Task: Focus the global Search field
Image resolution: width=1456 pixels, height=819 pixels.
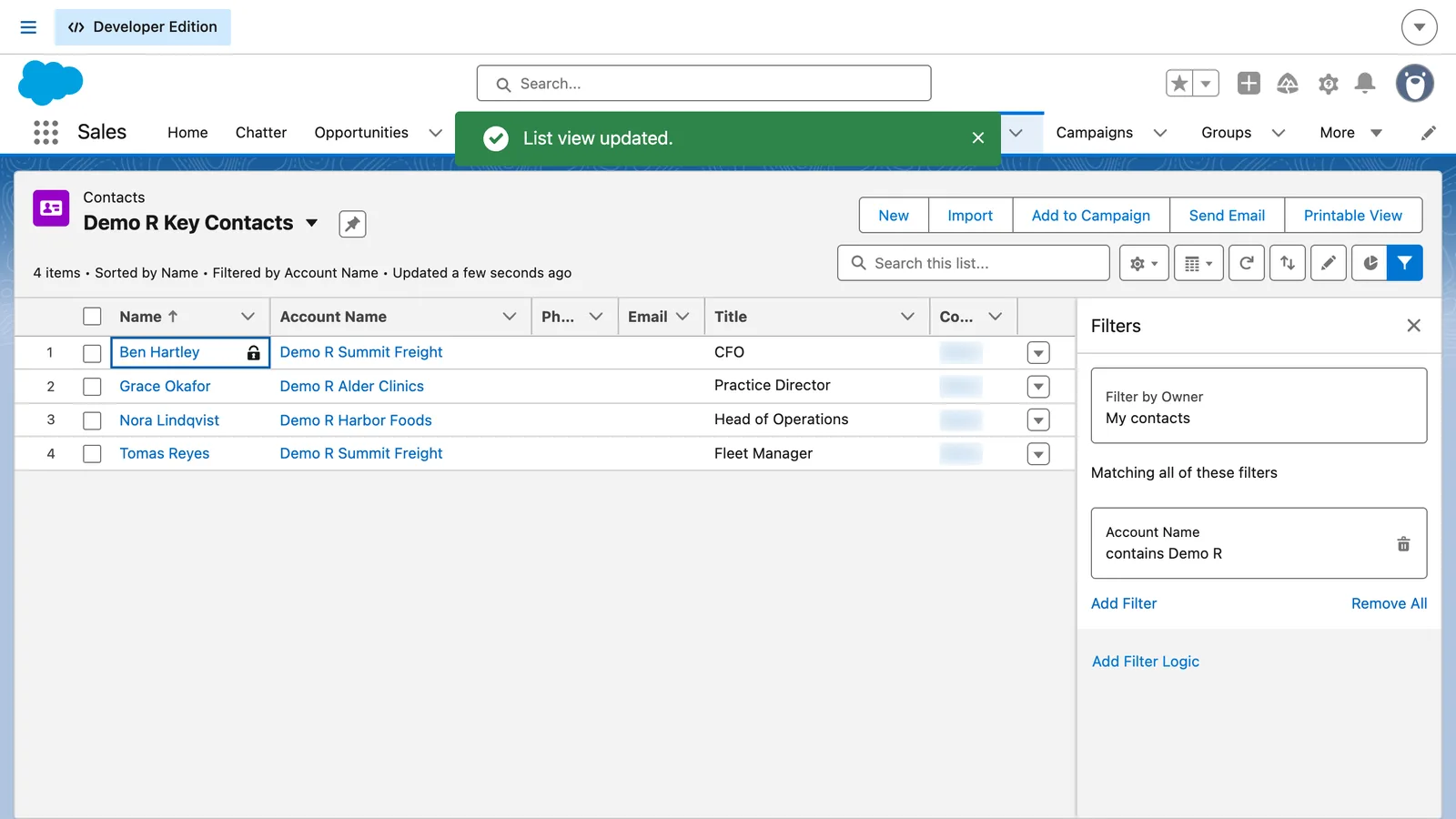Action: click(703, 84)
